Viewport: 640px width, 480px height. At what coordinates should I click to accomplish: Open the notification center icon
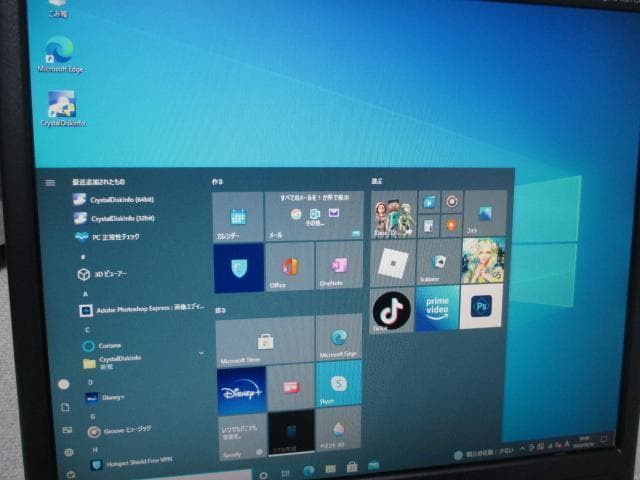point(604,440)
